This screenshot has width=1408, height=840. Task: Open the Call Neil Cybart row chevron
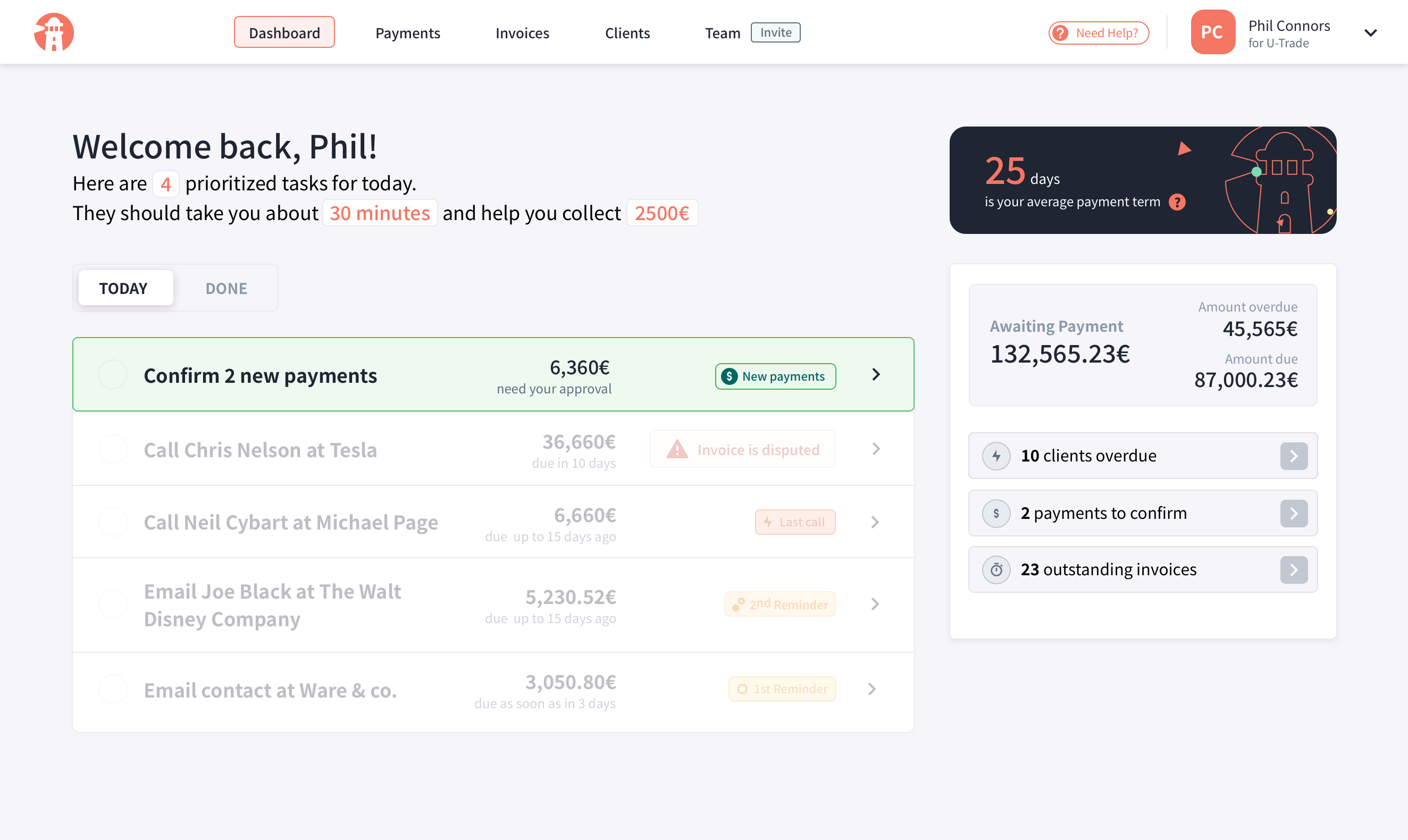(x=875, y=522)
